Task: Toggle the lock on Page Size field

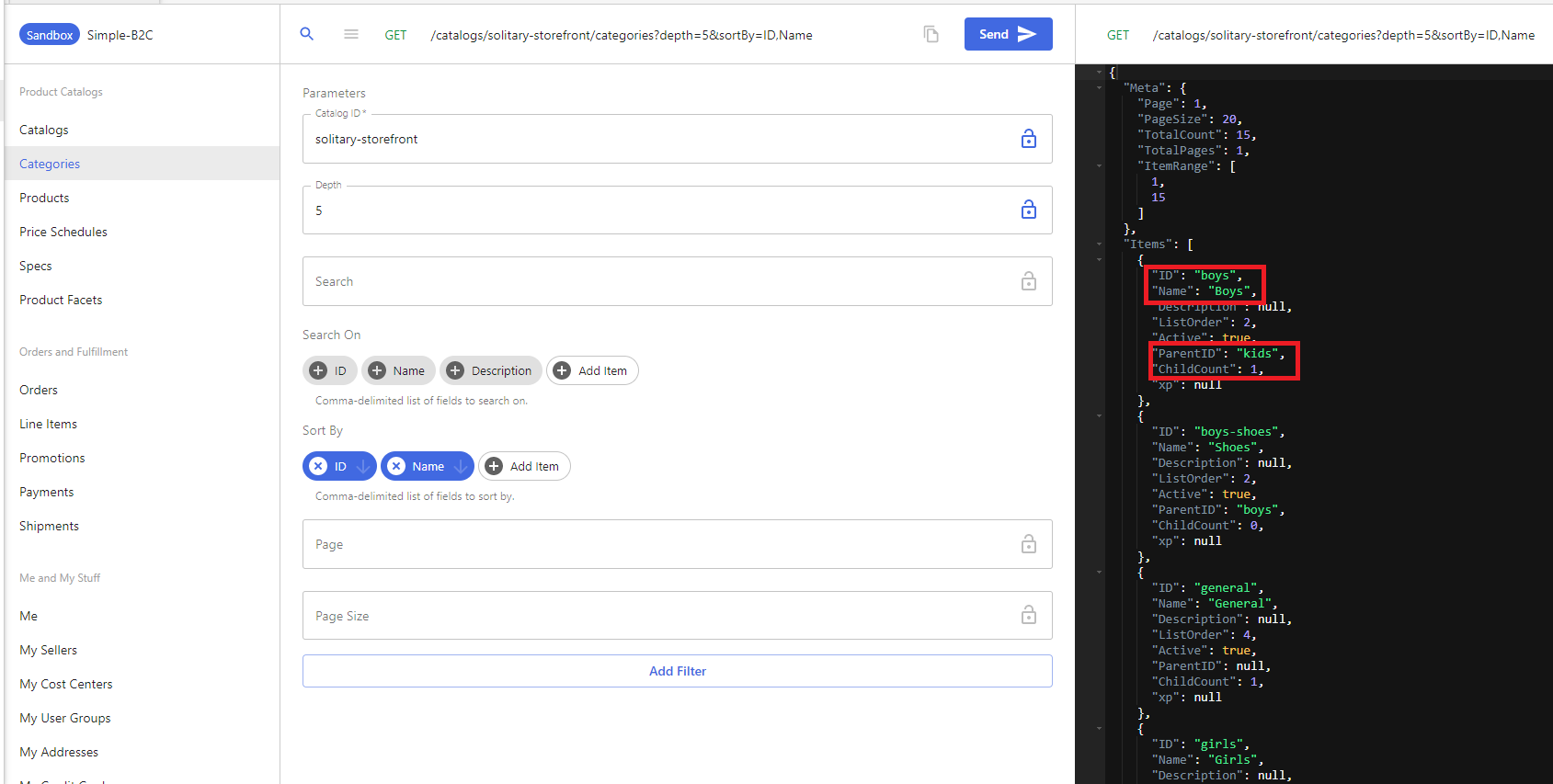Action: point(1029,615)
